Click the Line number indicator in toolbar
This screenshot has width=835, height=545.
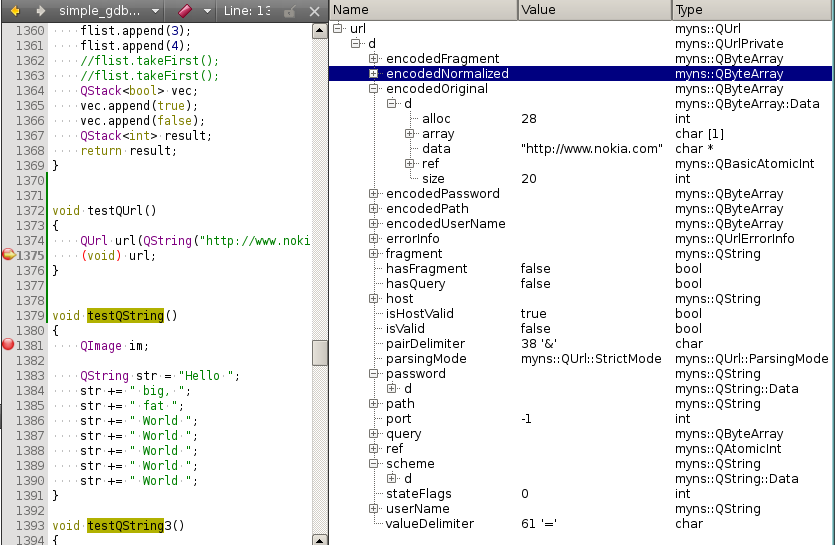coord(248,10)
